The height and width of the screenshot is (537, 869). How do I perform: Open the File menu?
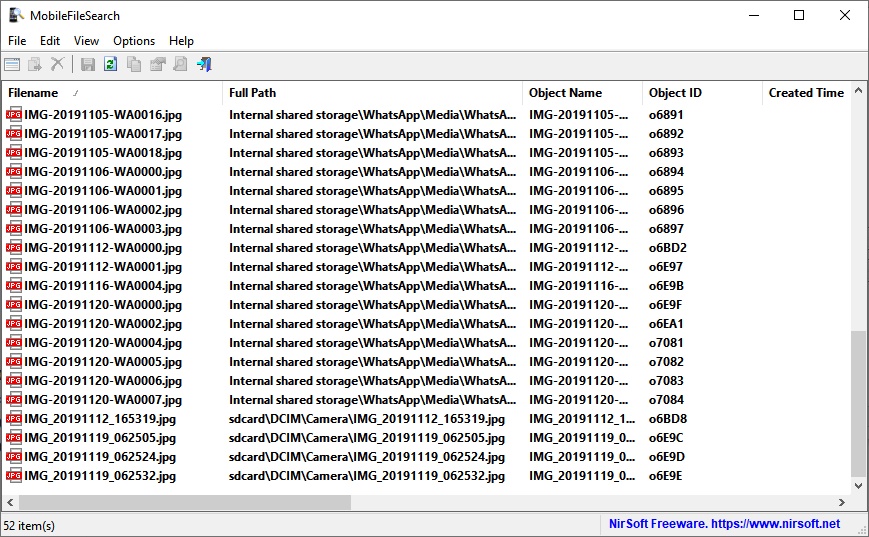click(x=17, y=41)
